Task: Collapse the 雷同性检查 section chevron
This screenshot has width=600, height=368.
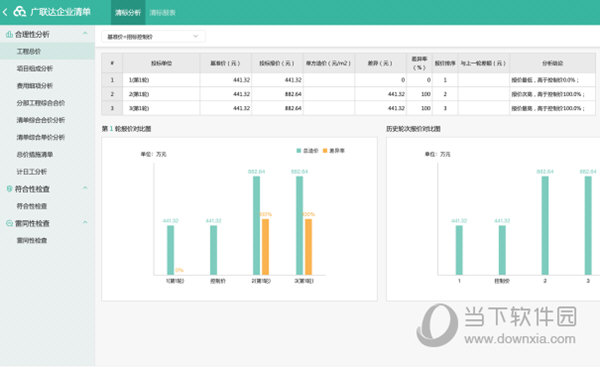Action: (85, 222)
